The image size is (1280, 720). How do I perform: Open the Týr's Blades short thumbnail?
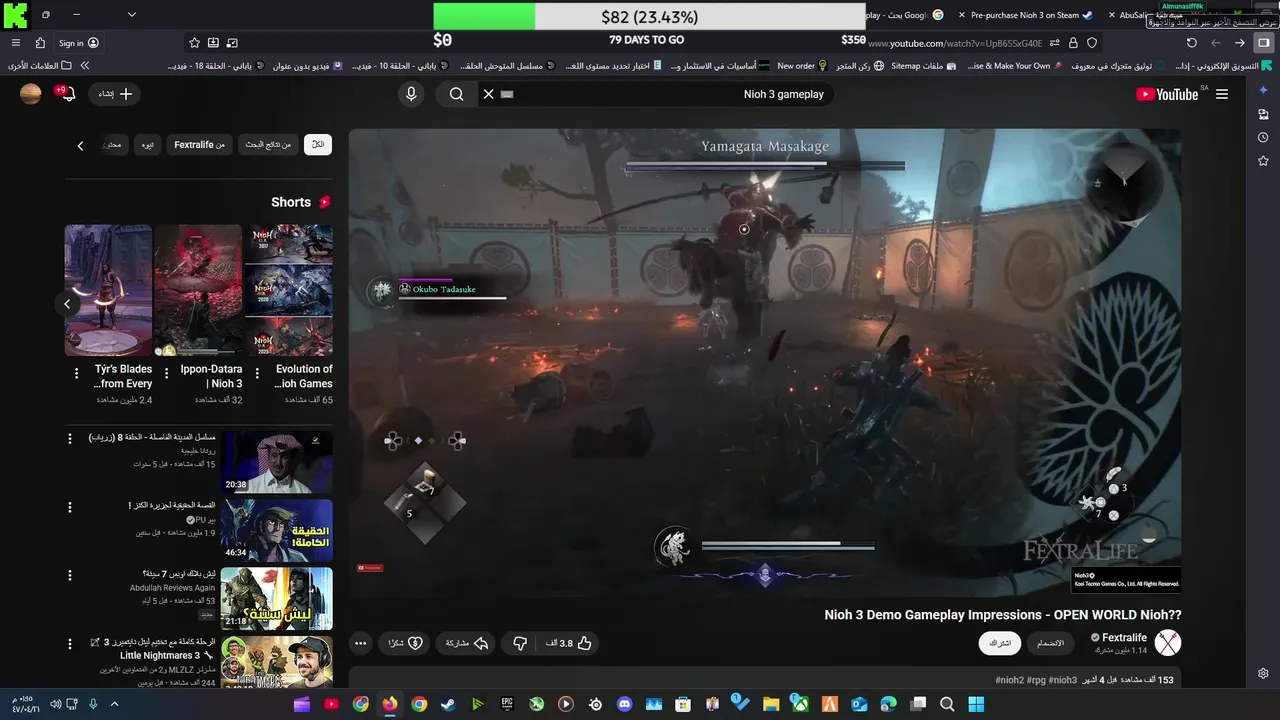coord(108,290)
